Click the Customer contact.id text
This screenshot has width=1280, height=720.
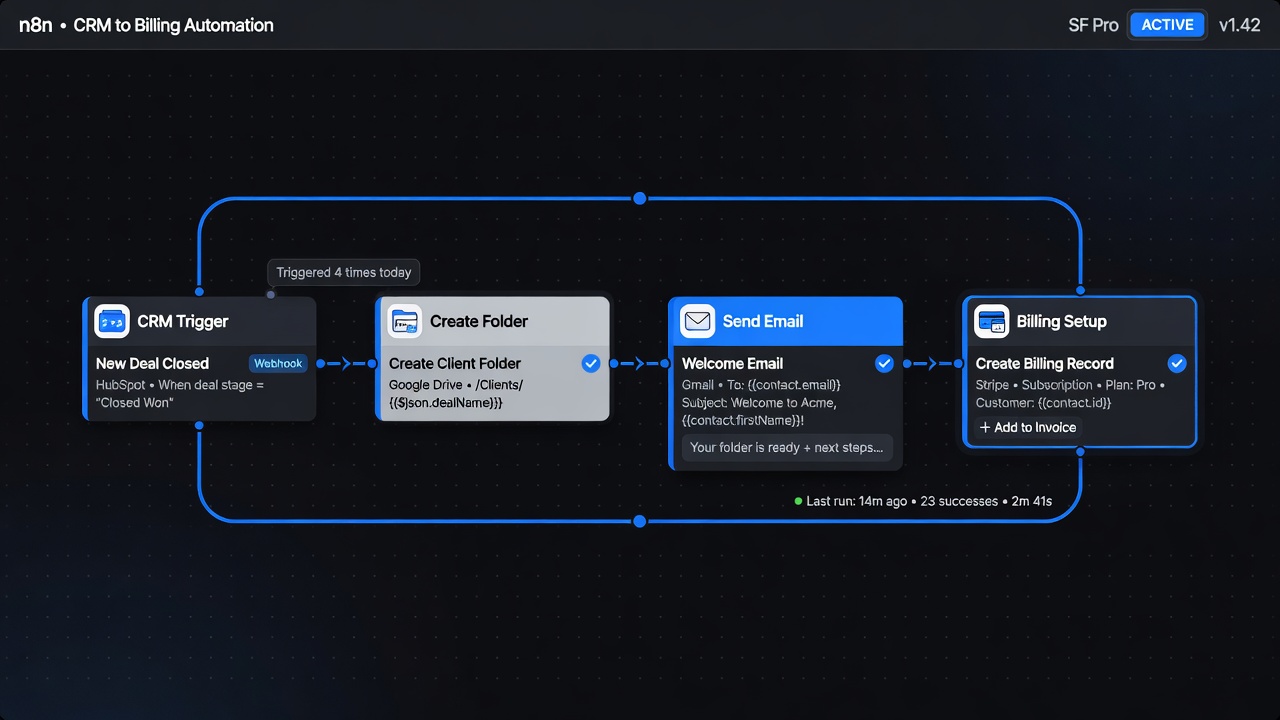click(1043, 402)
